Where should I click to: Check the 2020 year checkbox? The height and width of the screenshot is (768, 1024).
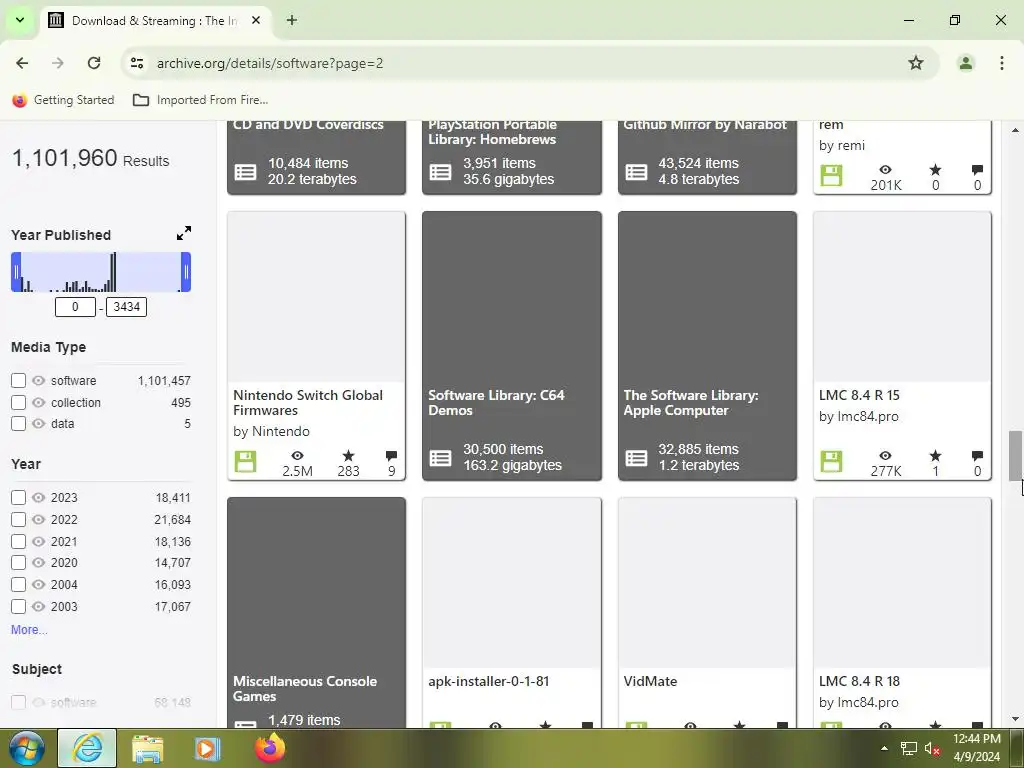18,562
